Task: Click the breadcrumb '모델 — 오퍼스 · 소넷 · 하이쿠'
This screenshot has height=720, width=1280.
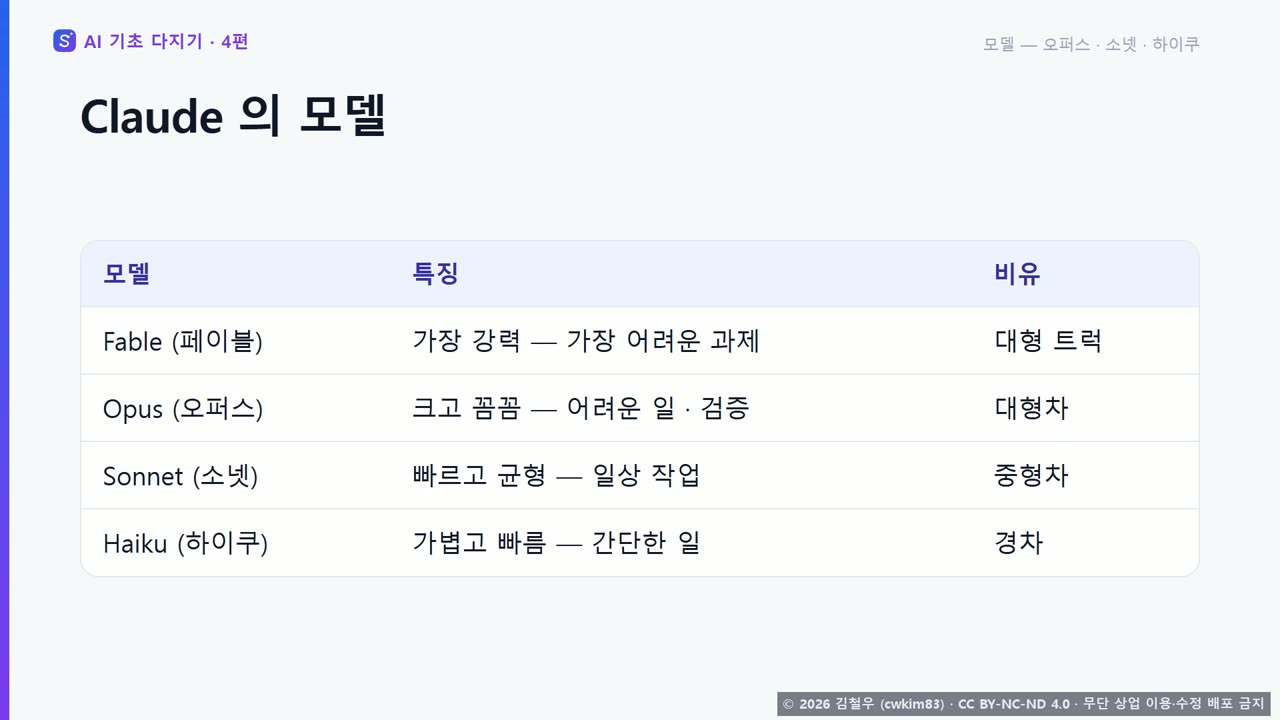Action: (x=1091, y=44)
